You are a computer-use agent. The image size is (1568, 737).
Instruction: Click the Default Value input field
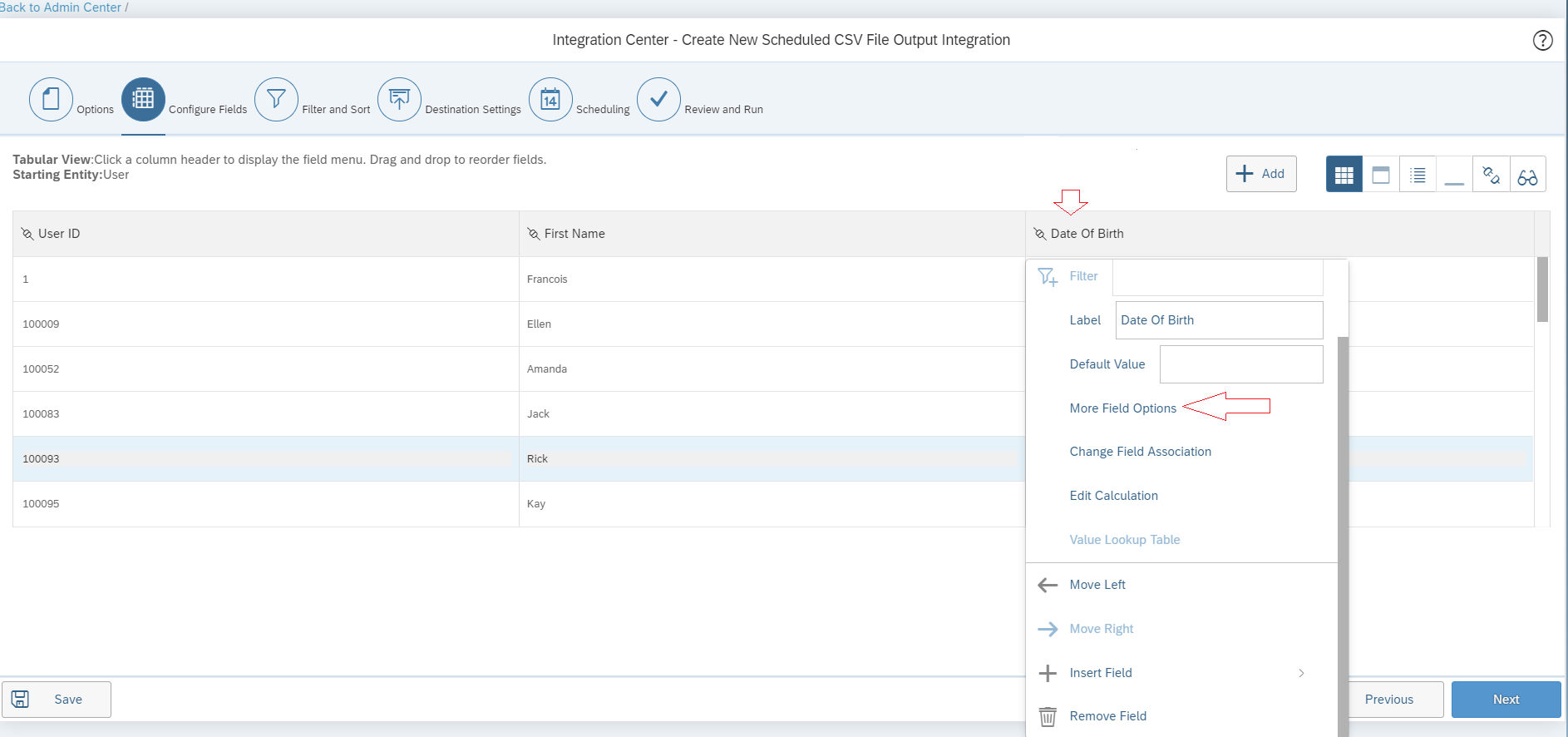pyautogui.click(x=1241, y=364)
